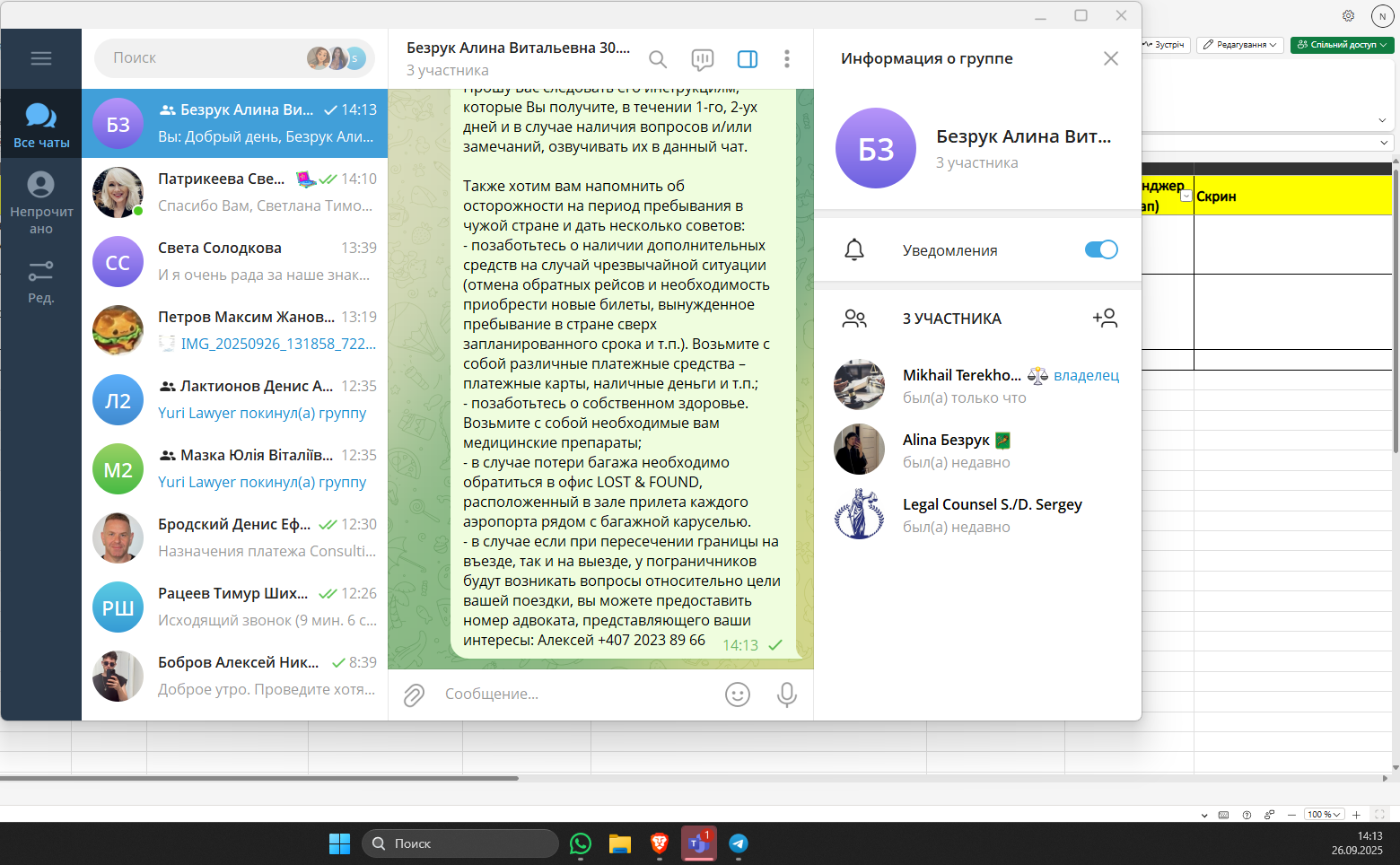The image size is (1400, 865).
Task: Switch to the Непрочитано folder tab
Action: coord(41,203)
